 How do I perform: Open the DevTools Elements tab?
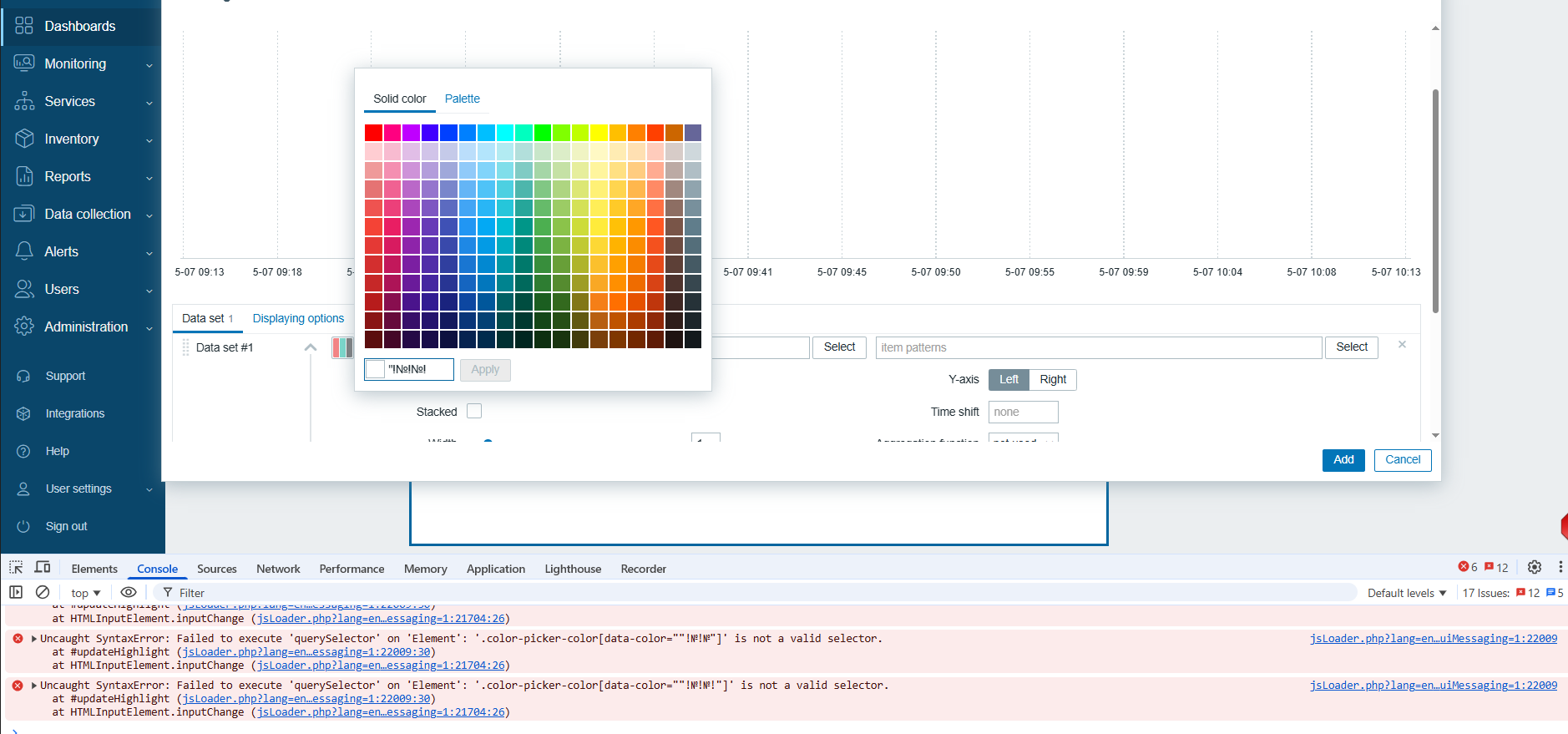point(94,569)
